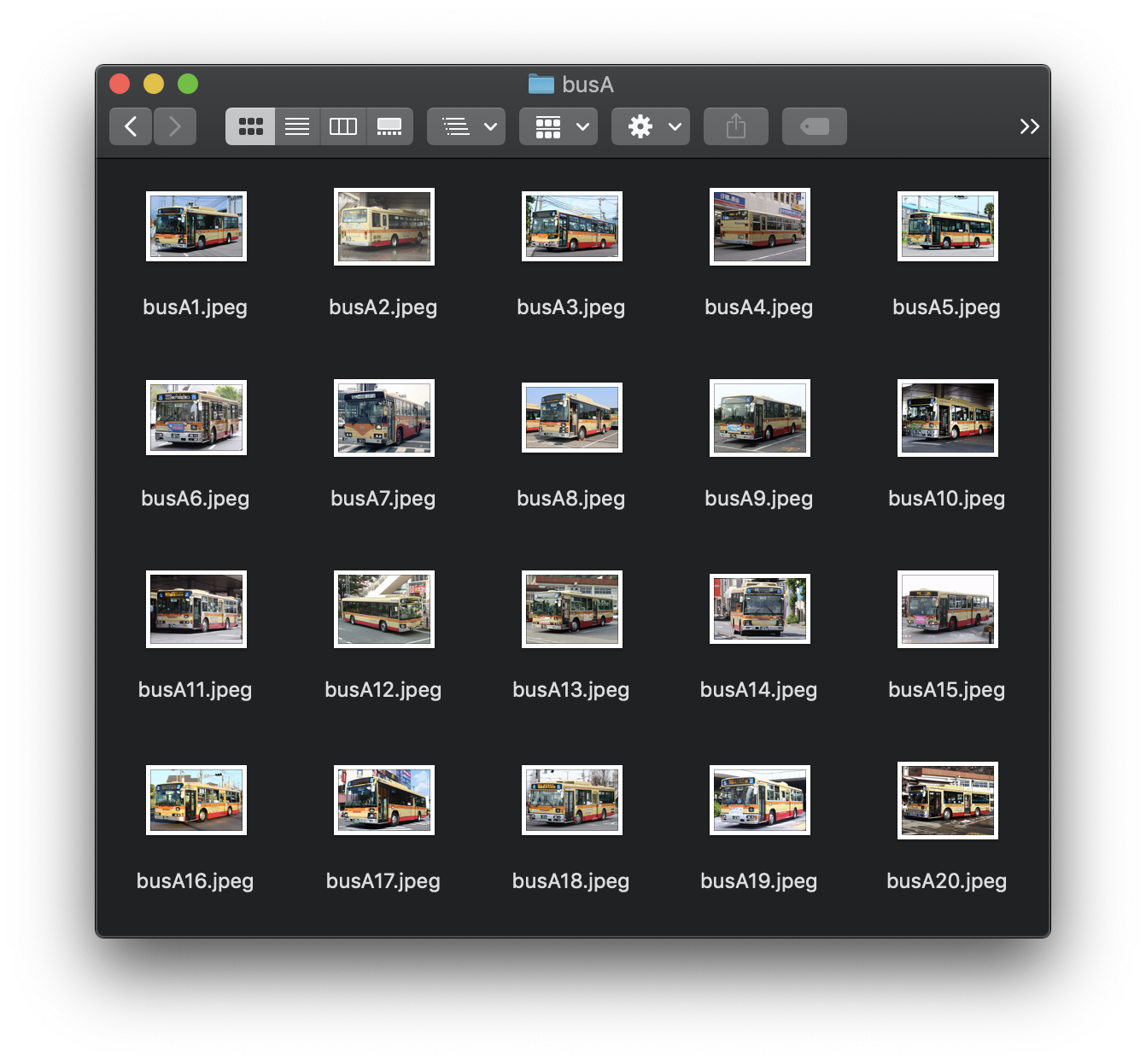1146x1064 pixels.
Task: Select the busA17.jpeg thumbnail
Action: (x=384, y=800)
